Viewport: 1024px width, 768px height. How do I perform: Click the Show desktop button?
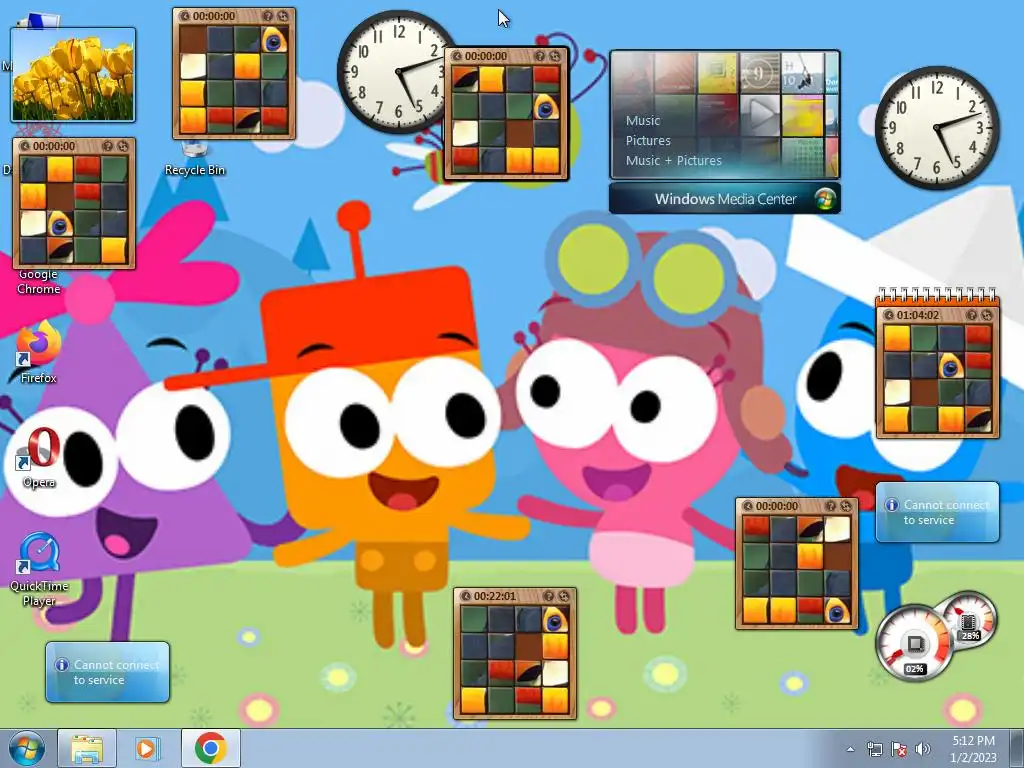(x=1017, y=749)
